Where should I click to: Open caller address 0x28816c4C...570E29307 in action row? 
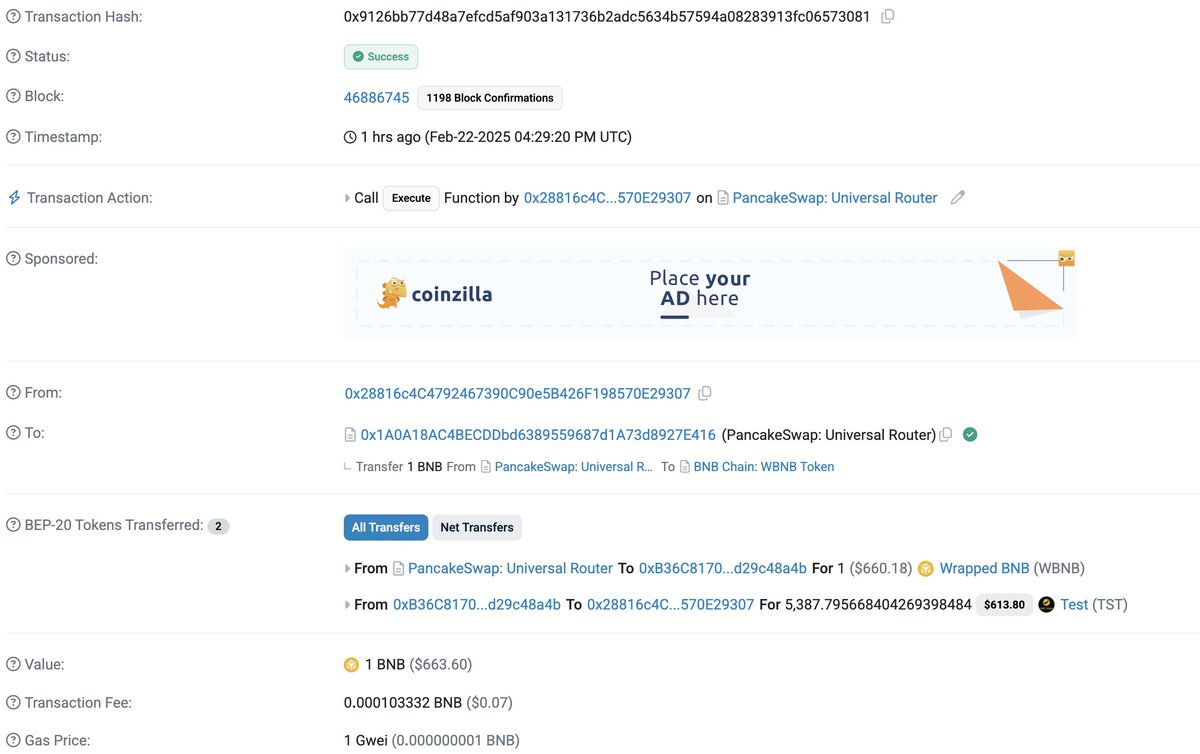[607, 198]
